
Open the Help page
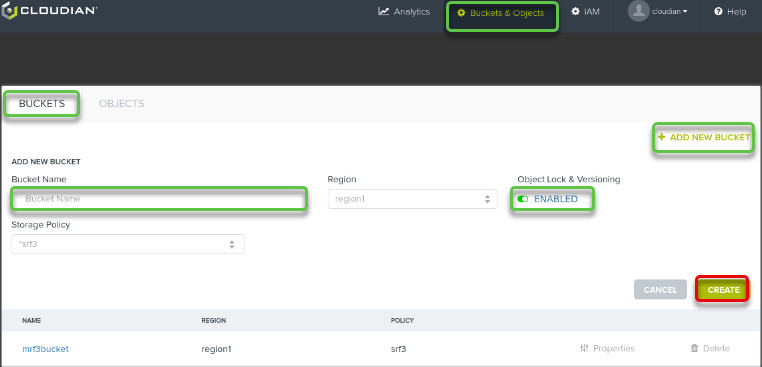(730, 12)
